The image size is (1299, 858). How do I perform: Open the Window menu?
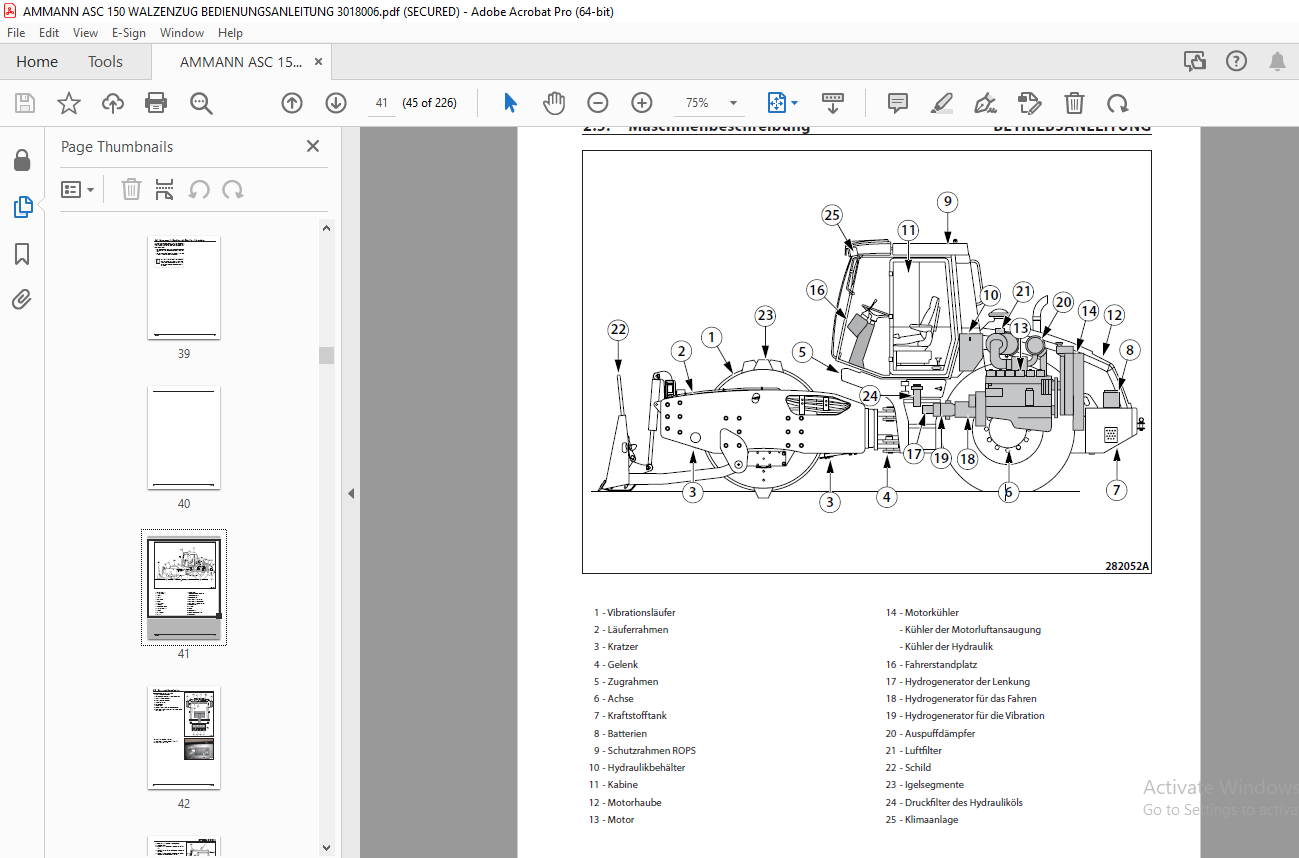[182, 33]
